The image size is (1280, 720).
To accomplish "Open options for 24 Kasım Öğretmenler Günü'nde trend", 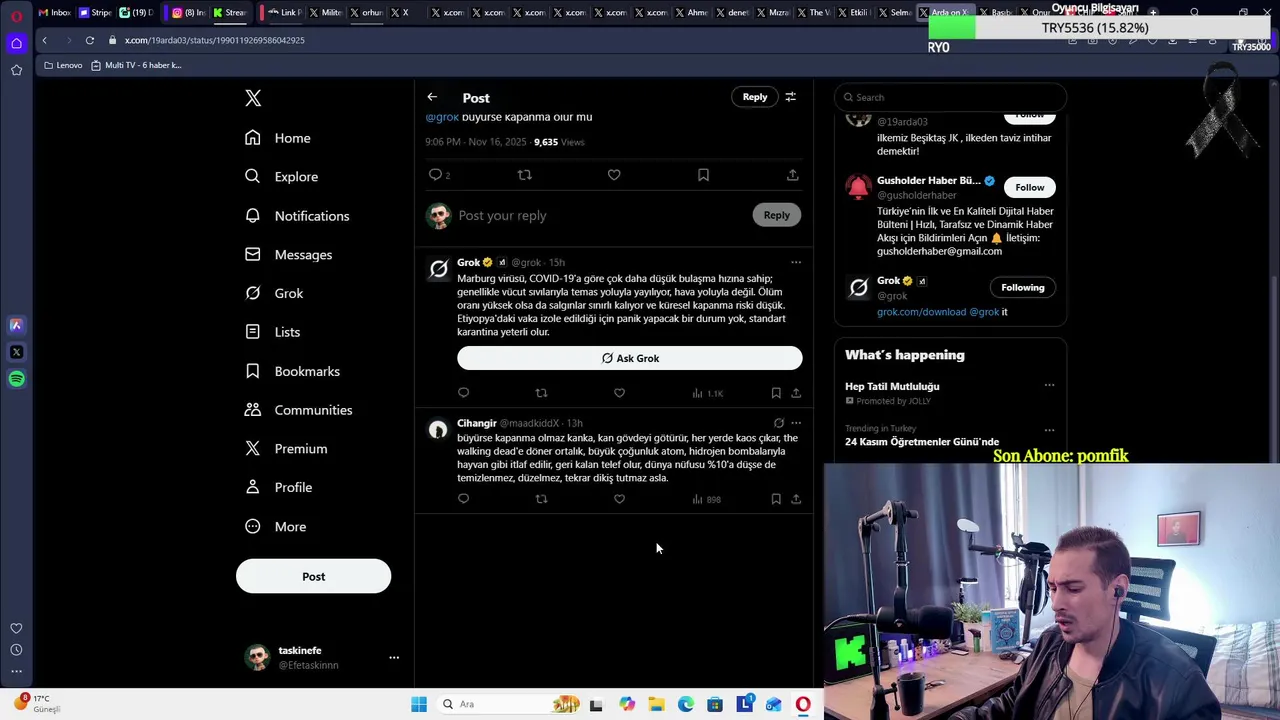I will point(1049,430).
